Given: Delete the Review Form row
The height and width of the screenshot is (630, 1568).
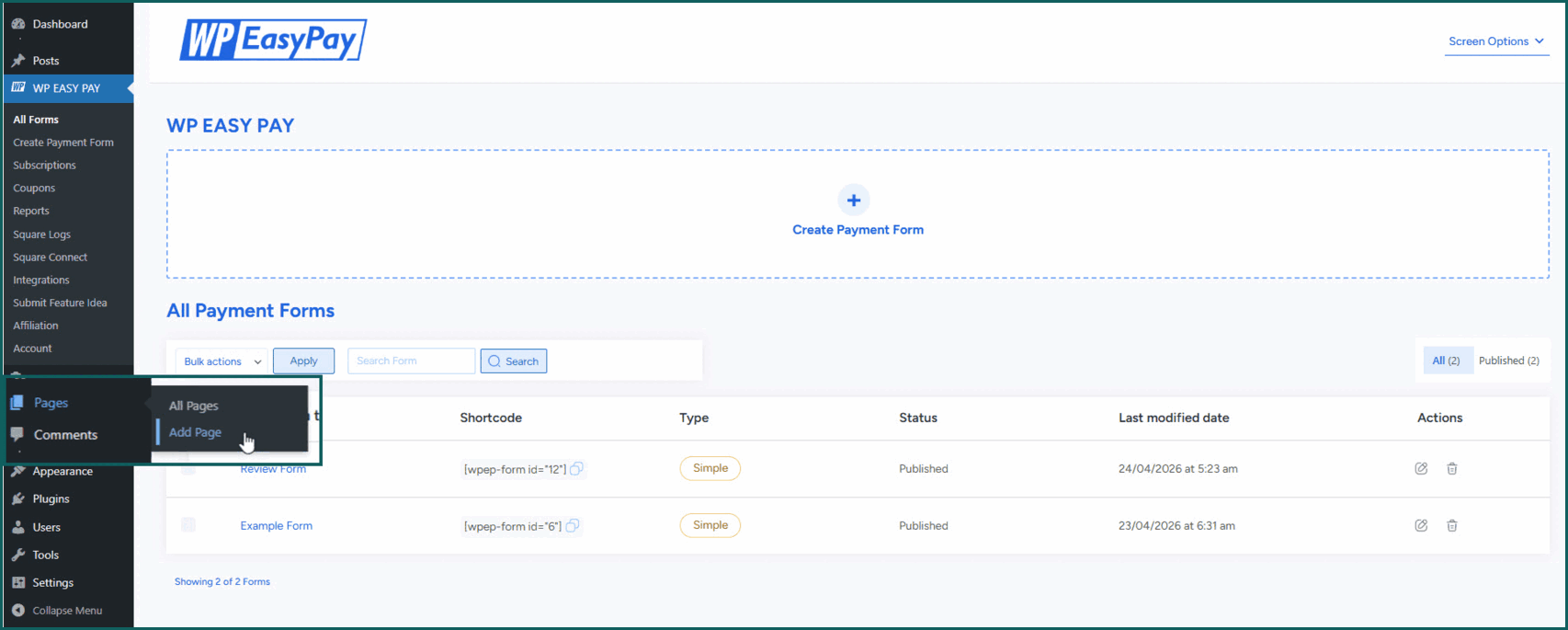Looking at the screenshot, I should pyautogui.click(x=1452, y=468).
